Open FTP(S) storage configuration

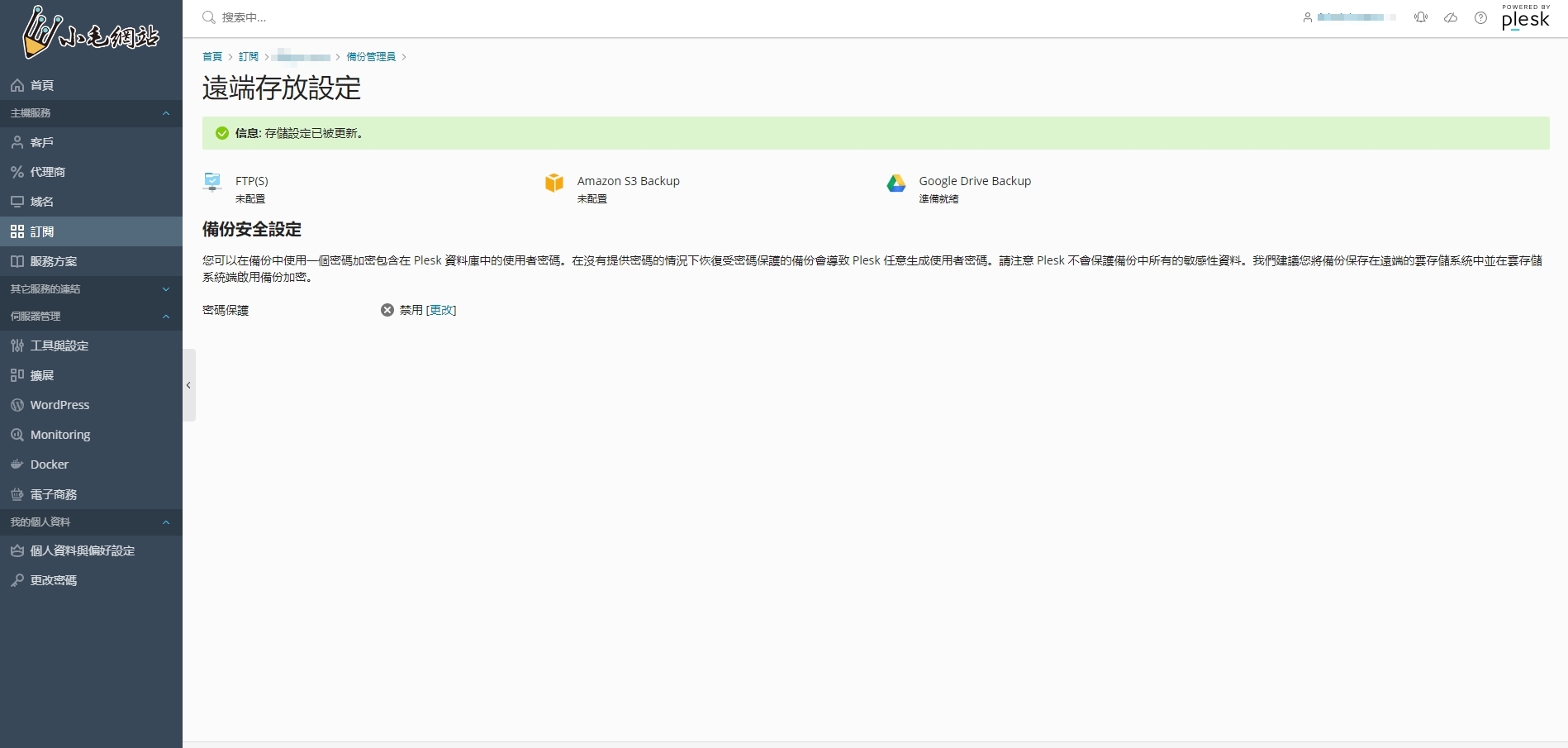(251, 181)
